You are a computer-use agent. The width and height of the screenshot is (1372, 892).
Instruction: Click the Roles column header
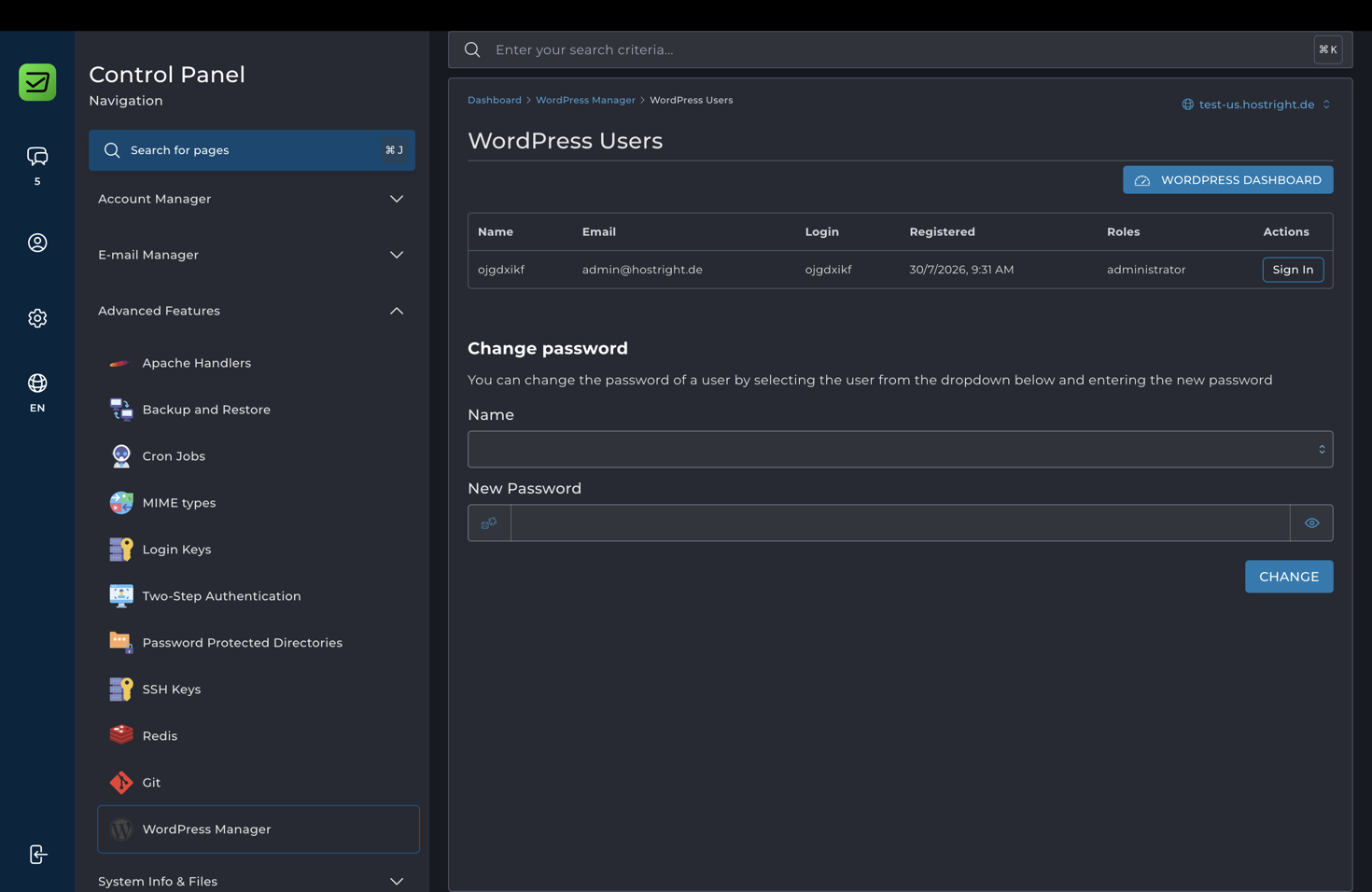[x=1123, y=231]
